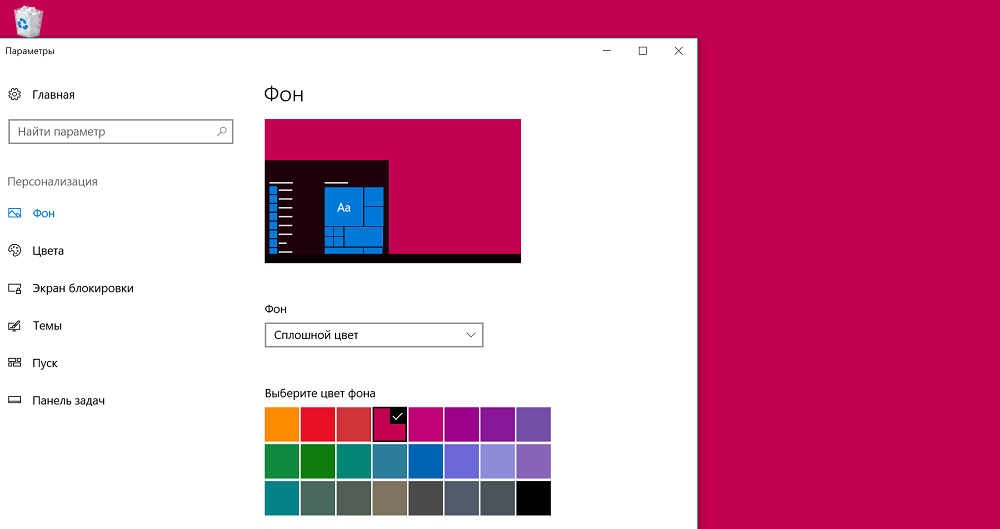This screenshot has height=529, width=1000.
Task: Click the picture icon beside Фон
Action: click(x=14, y=213)
